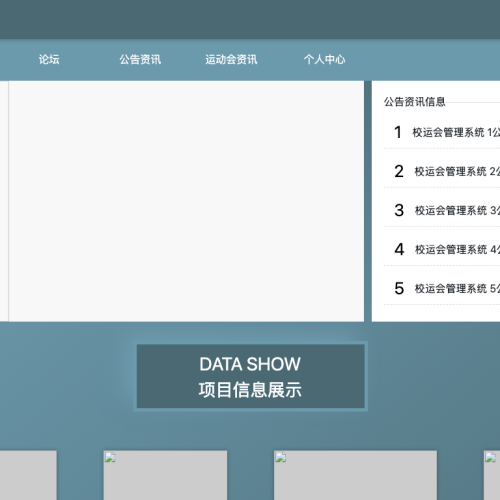Open announcement 校运会管理系统 3
500x500 pixels.
click(x=457, y=210)
